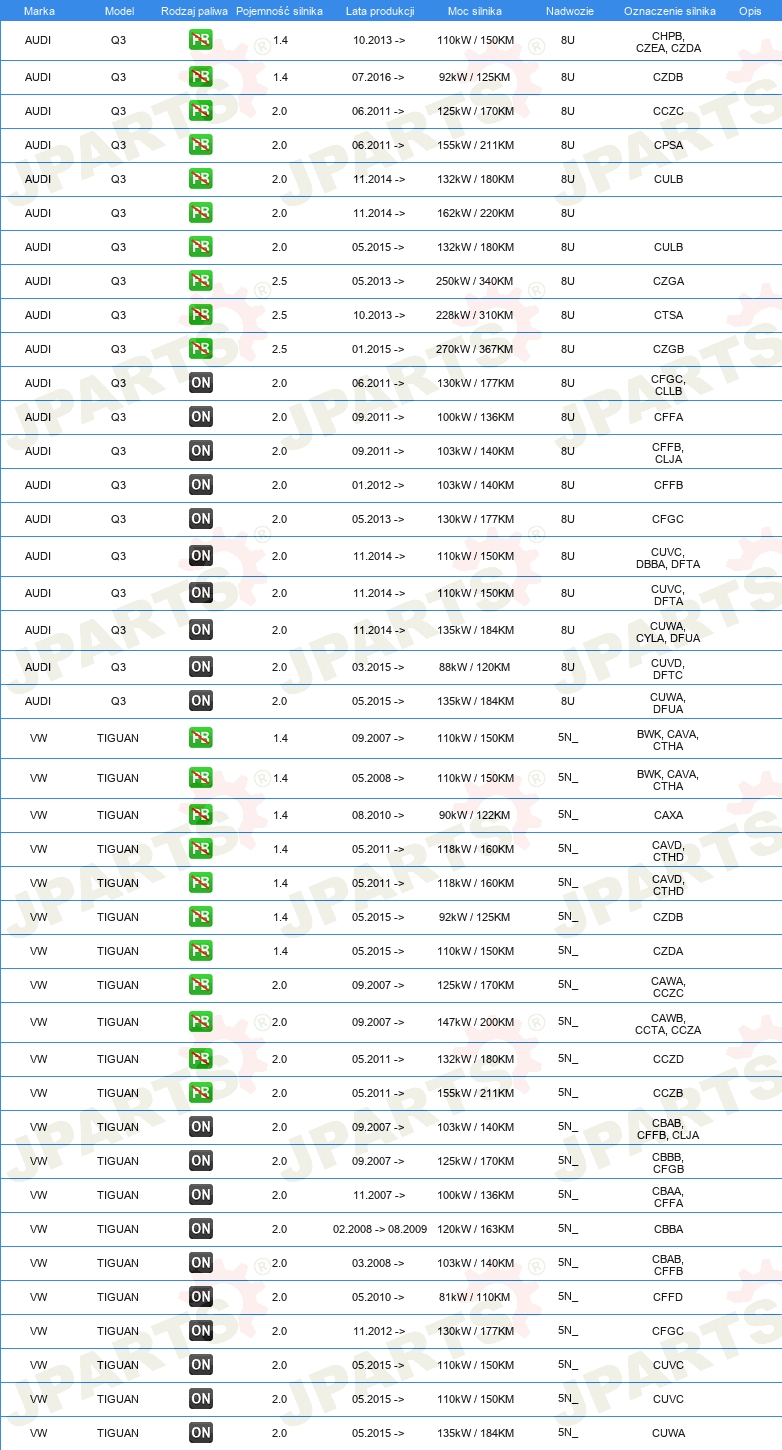Select the 81kW / 110KM cell

click(475, 1297)
